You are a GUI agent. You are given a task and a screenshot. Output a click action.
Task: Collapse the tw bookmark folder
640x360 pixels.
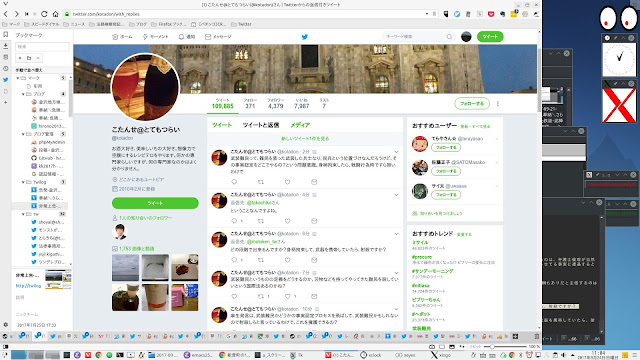23,214
